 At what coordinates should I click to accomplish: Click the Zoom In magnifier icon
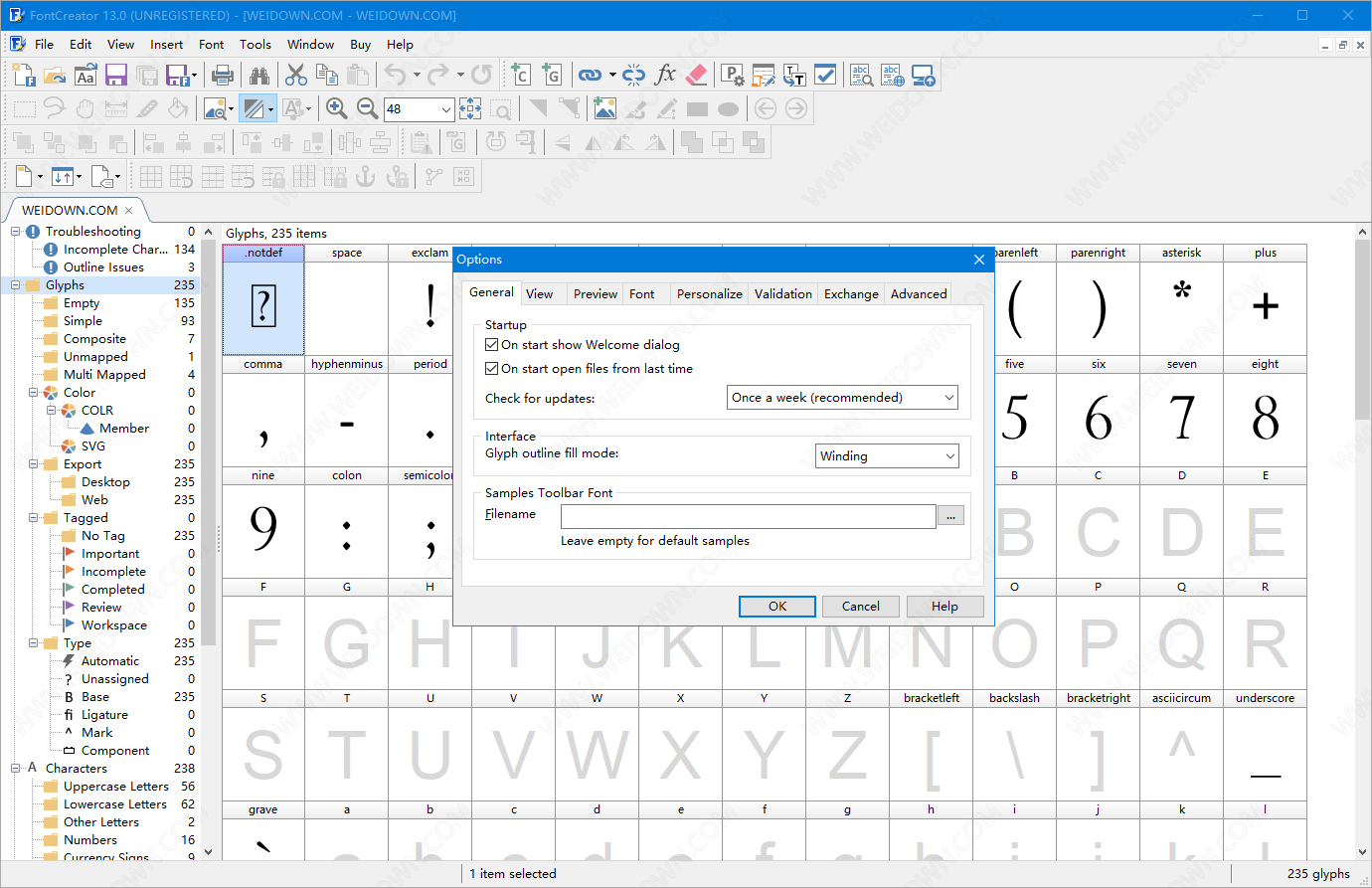pos(337,108)
